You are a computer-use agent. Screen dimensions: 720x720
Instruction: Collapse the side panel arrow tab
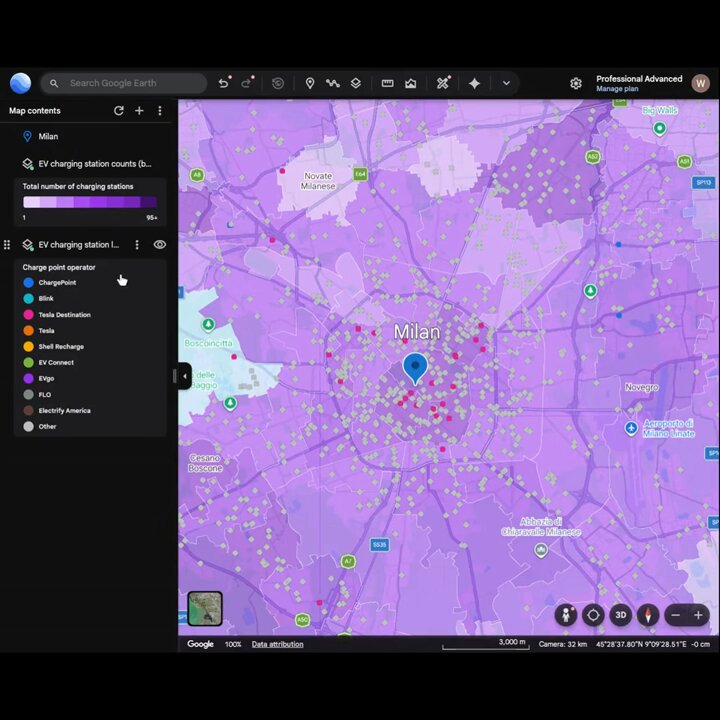185,376
